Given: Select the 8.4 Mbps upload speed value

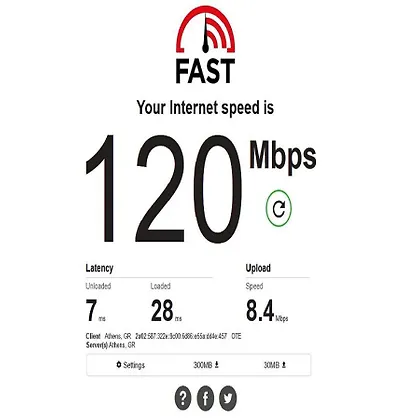Looking at the screenshot, I should click(x=267, y=311).
